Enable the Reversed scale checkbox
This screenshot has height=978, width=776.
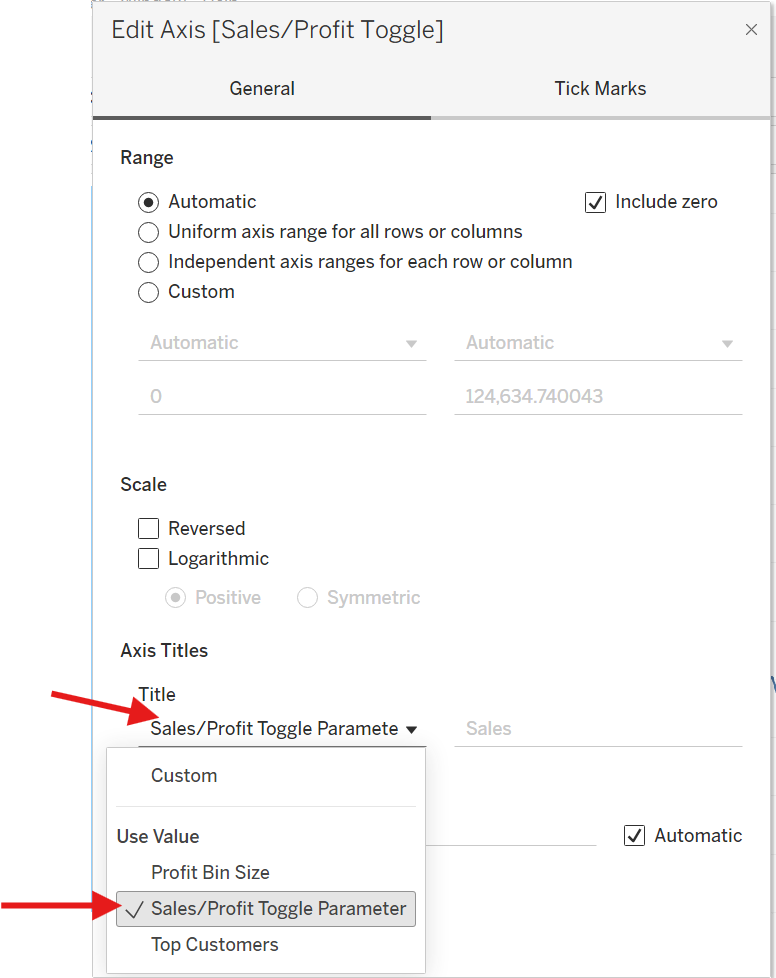click(149, 529)
